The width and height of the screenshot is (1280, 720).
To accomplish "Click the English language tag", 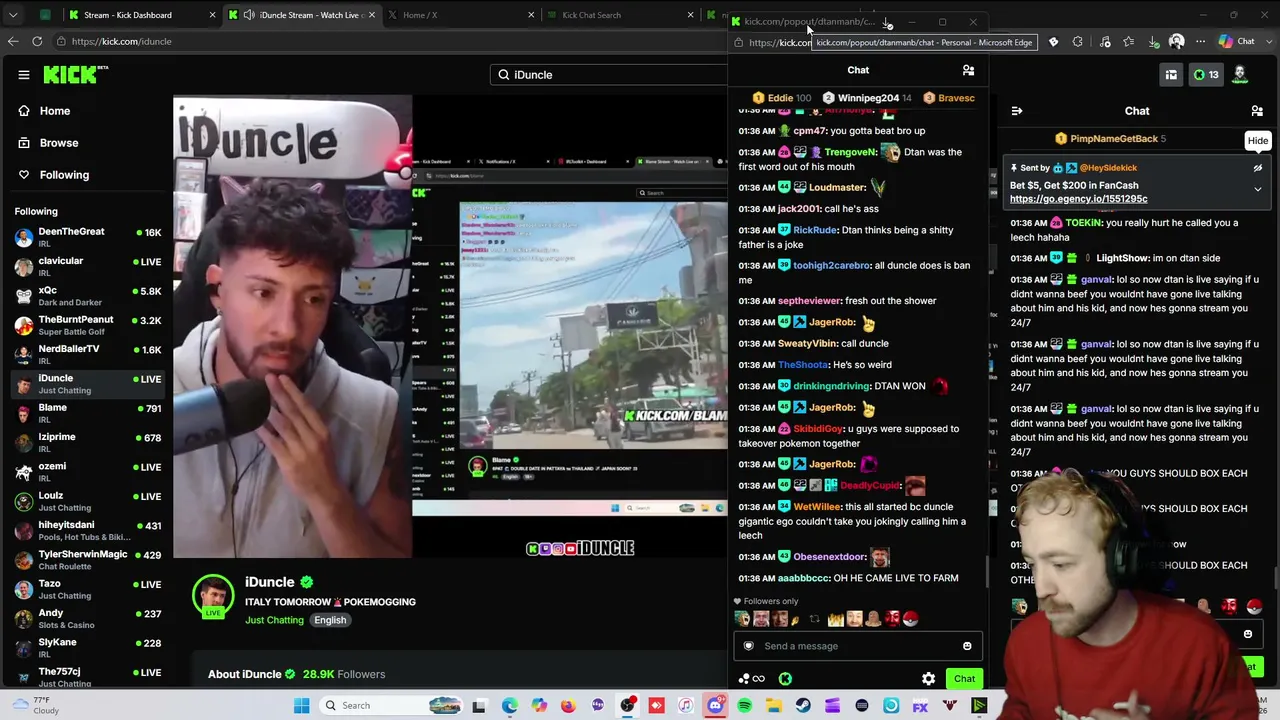I will coord(330,620).
